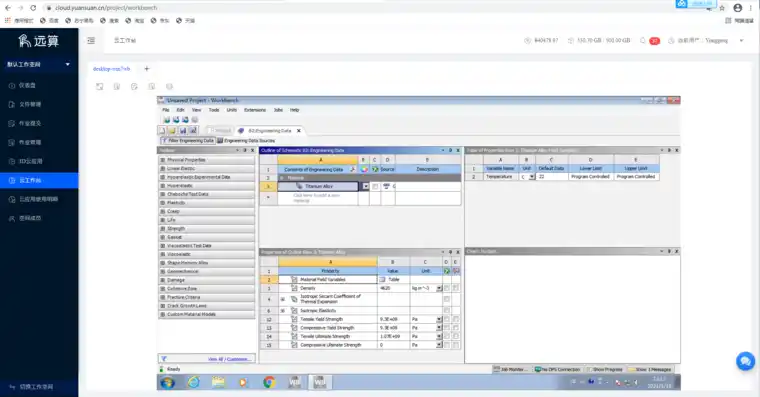Viewport: 760px width, 397px height.
Task: Open the Extensions menu
Action: (255, 110)
